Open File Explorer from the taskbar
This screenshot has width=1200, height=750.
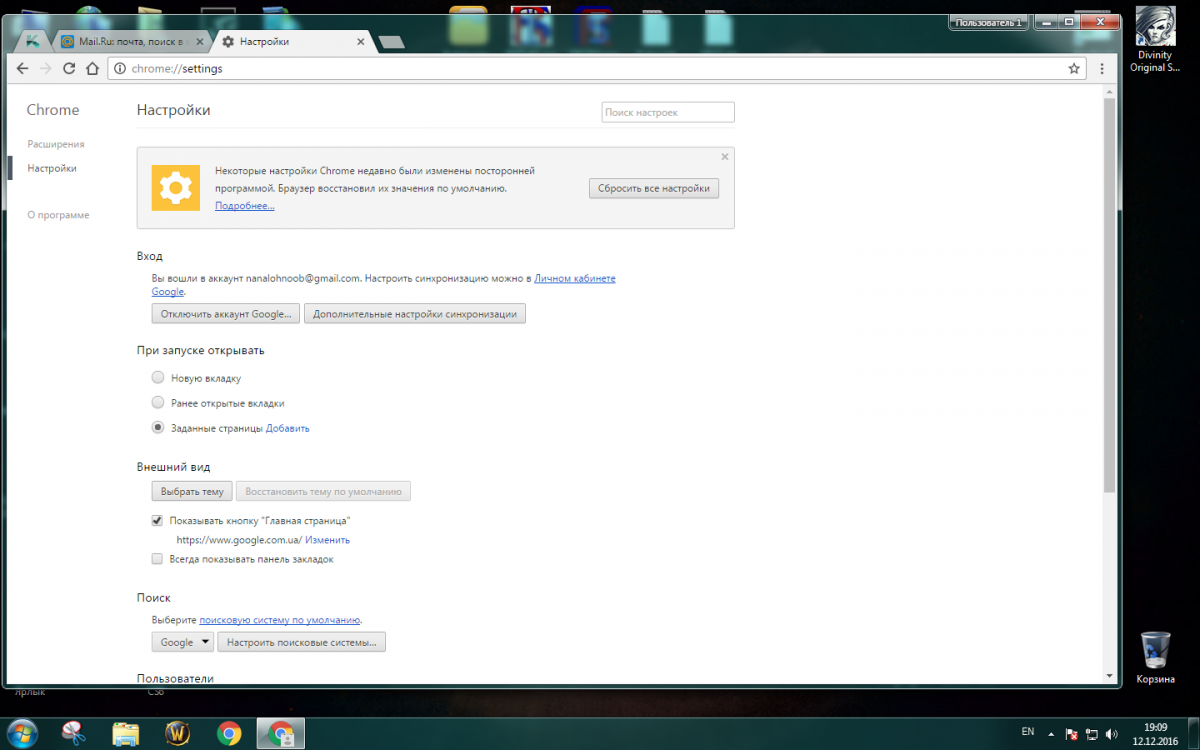point(125,734)
